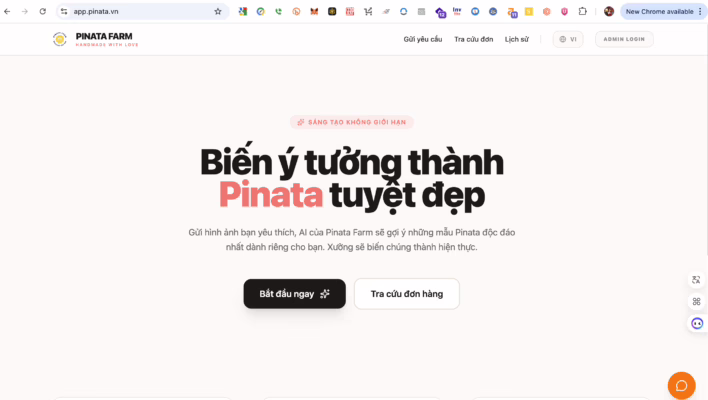Click the orange circle cursor extension
This screenshot has height=400, width=708.
point(296,11)
